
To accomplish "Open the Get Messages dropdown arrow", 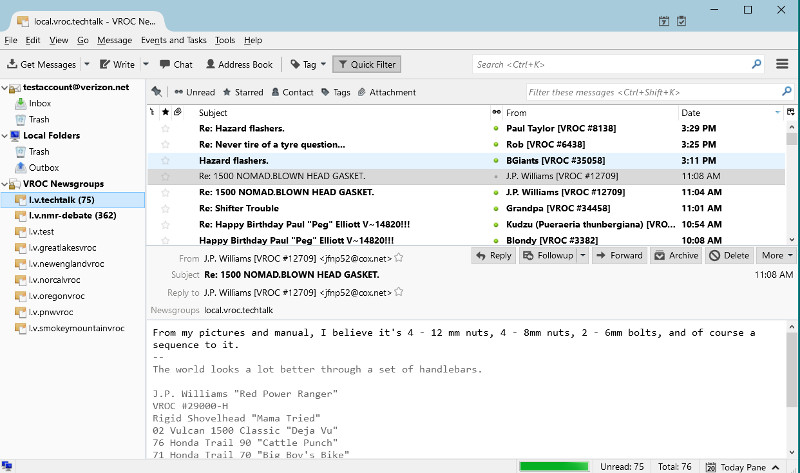I will point(87,64).
